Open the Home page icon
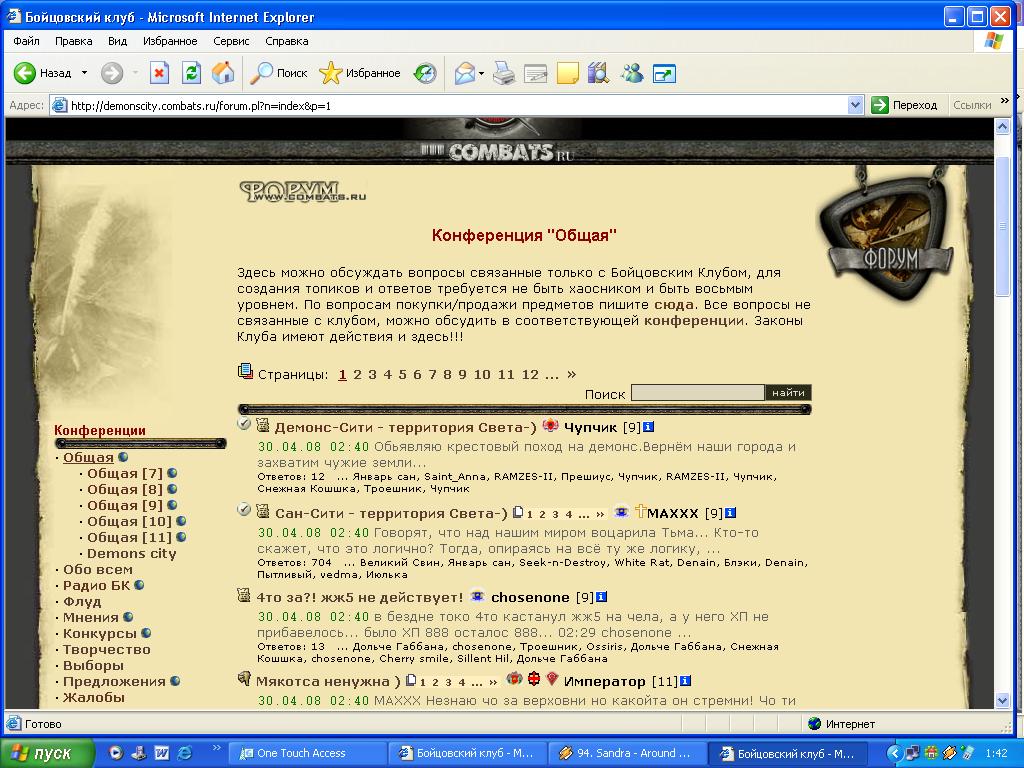This screenshot has width=1024, height=768. click(223, 73)
